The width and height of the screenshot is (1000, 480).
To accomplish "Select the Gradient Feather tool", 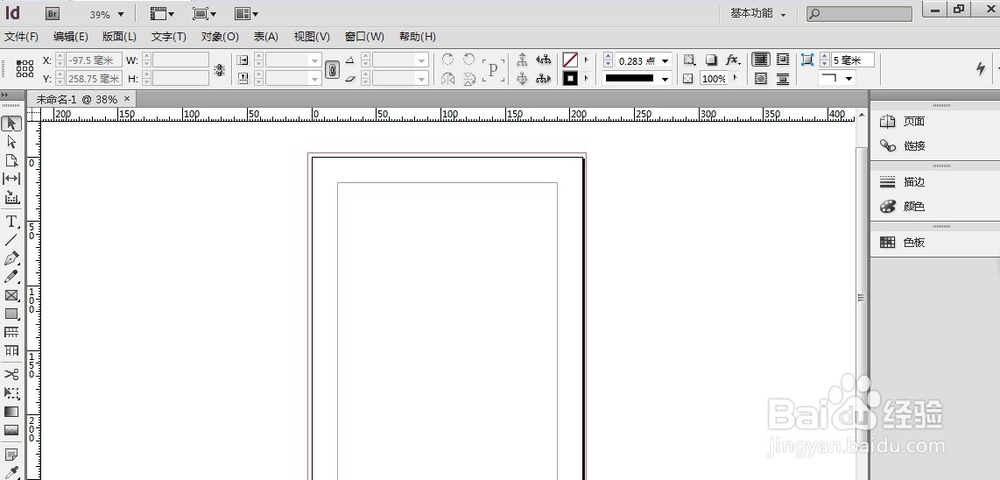I will point(11,430).
